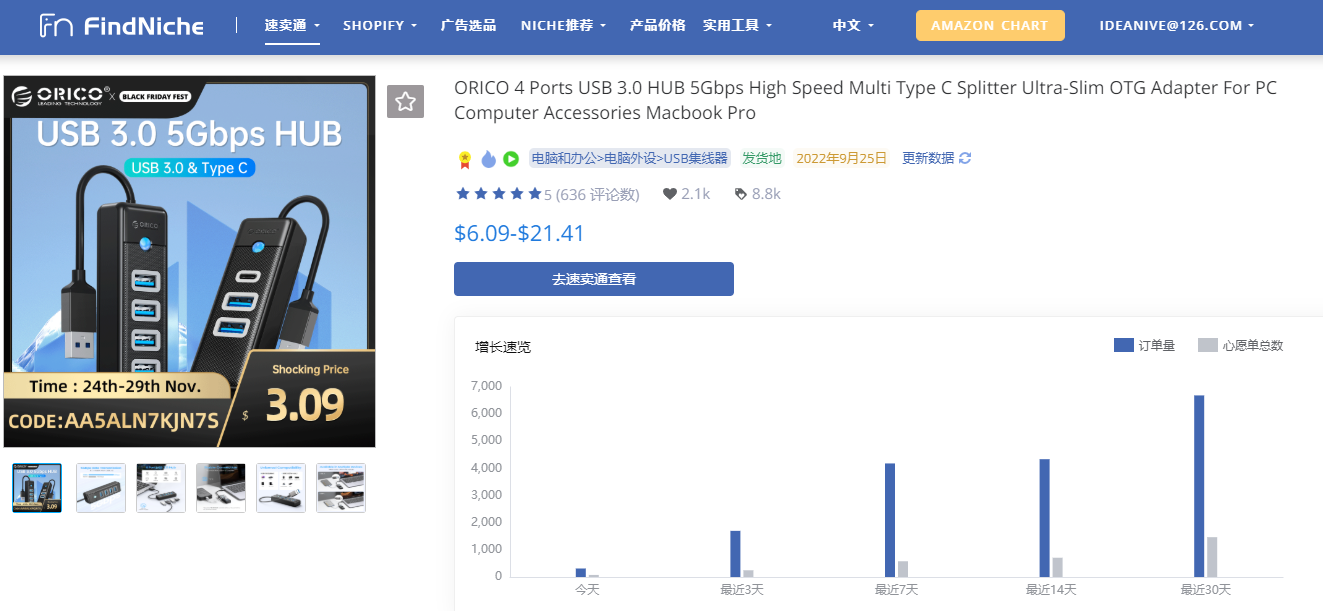This screenshot has width=1323, height=611.
Task: Click the price tag icon near 8.8k
Action: pyautogui.click(x=741, y=194)
